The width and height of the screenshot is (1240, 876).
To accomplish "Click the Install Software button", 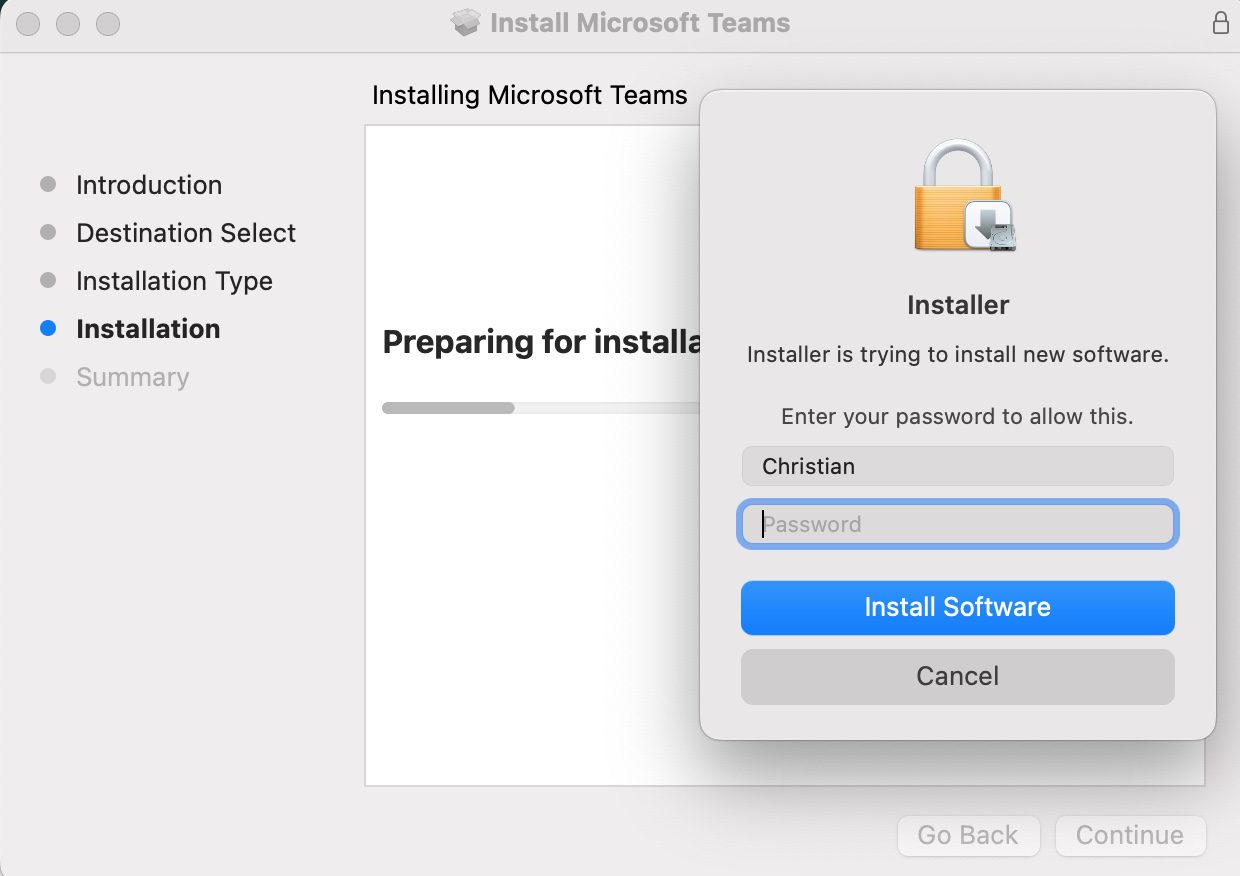I will (957, 608).
